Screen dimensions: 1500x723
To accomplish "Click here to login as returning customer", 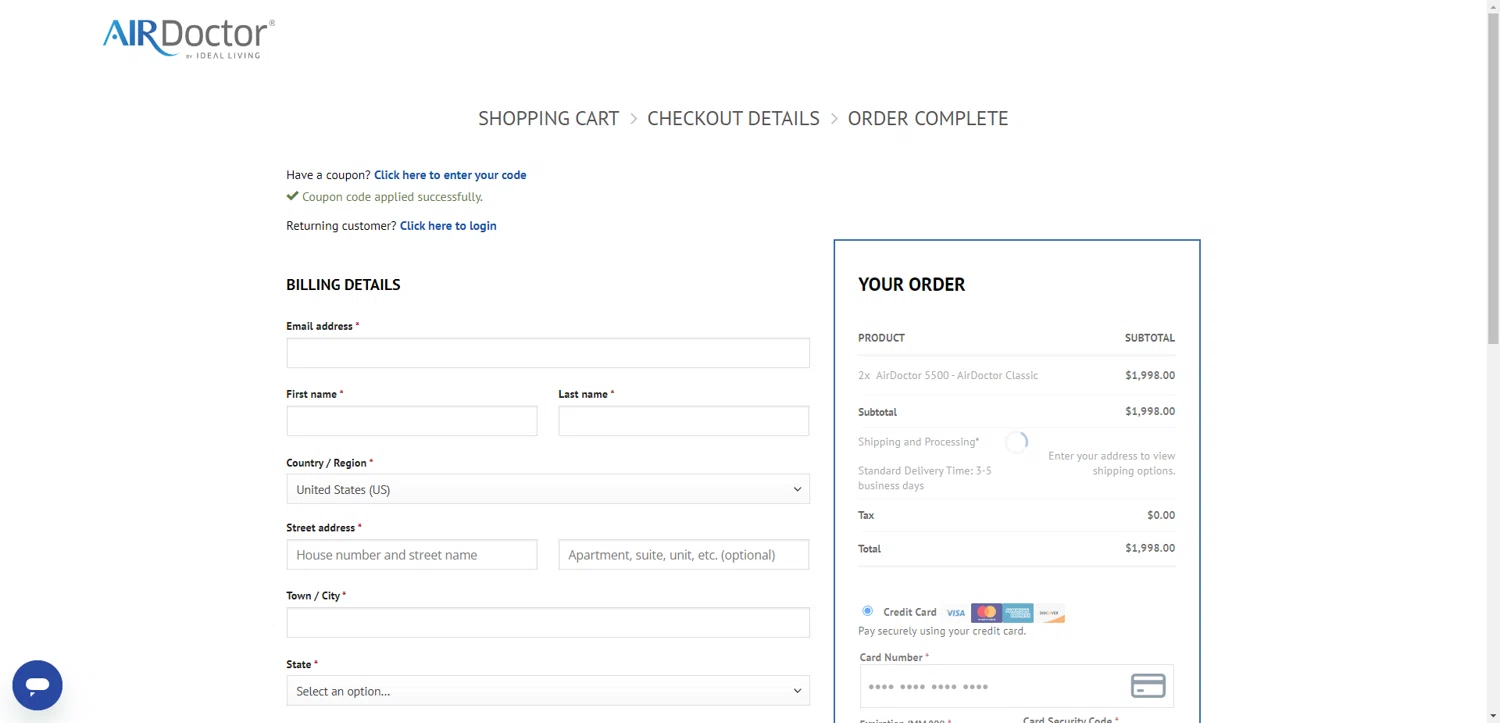I will click(447, 225).
